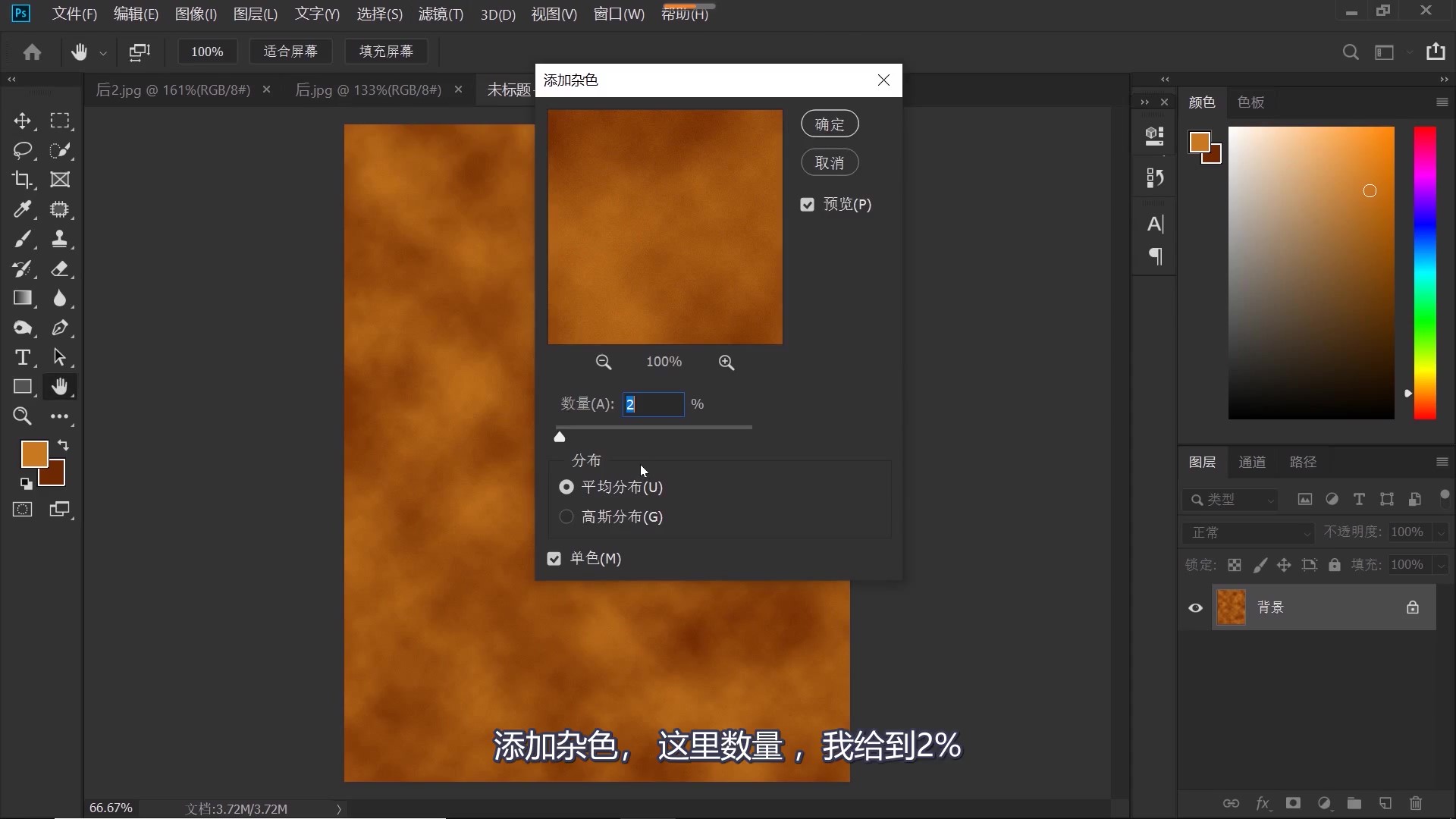Viewport: 1456px width, 819px height.
Task: Switch to the 通道 panel tab
Action: click(x=1253, y=462)
